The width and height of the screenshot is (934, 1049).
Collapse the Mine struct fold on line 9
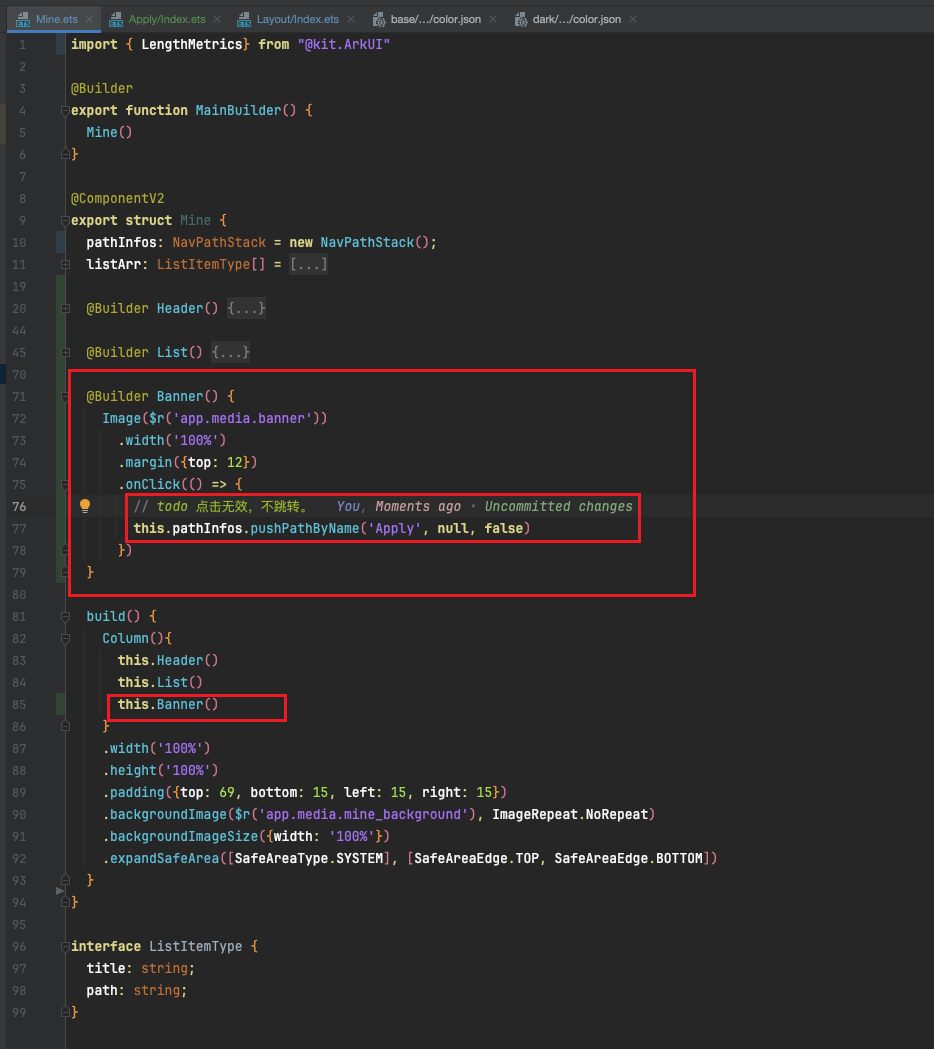click(65, 221)
